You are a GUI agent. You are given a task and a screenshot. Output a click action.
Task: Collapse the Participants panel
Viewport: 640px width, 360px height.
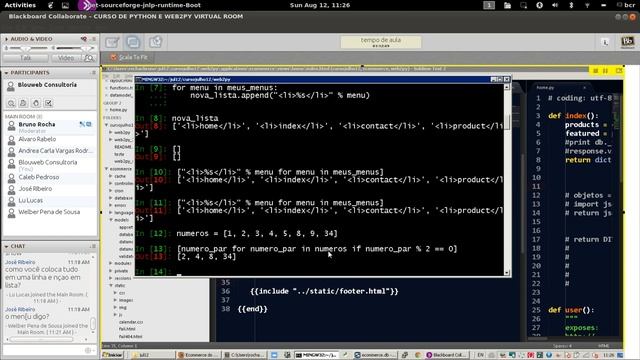coord(7,73)
